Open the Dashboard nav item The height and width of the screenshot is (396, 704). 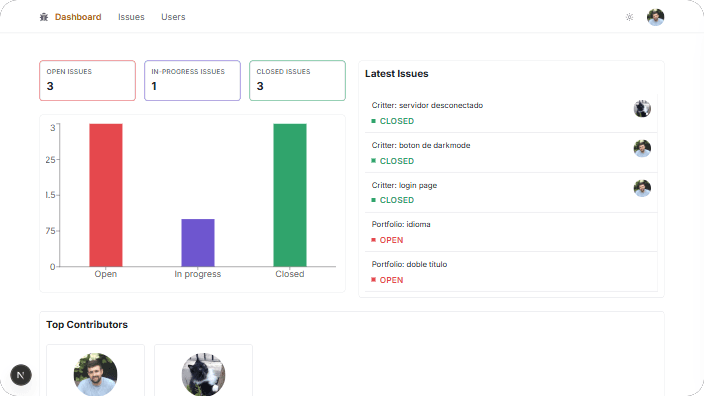[x=78, y=17]
